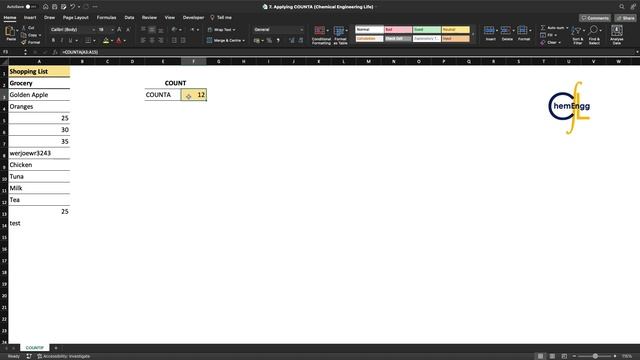The height and width of the screenshot is (360, 640).
Task: Open the Page Layout ribbon tab
Action: 76,18
